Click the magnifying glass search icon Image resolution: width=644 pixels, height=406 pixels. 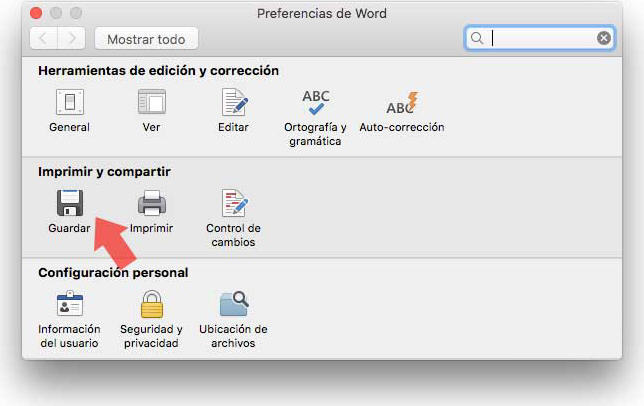(477, 38)
